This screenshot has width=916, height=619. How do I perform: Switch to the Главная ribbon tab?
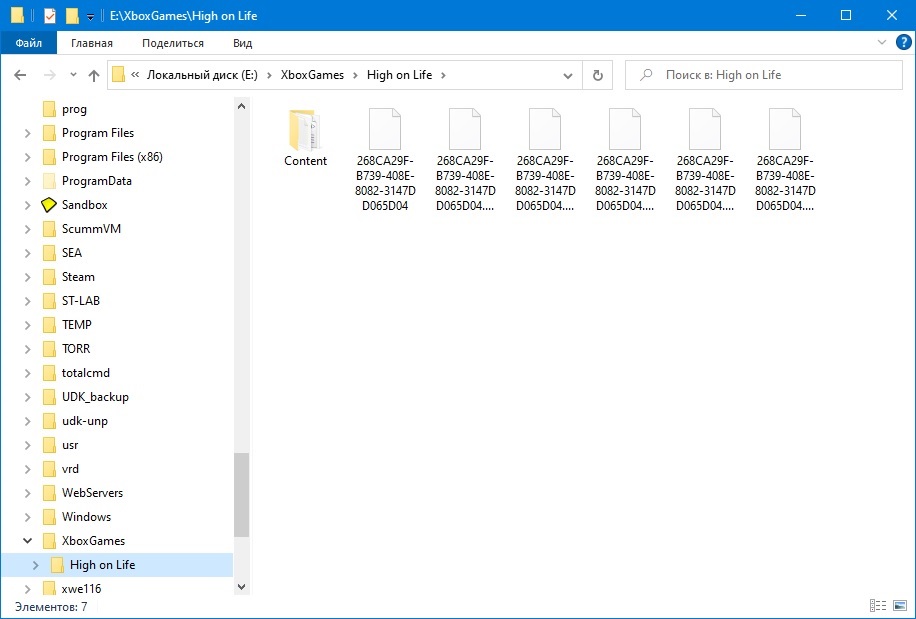[92, 43]
